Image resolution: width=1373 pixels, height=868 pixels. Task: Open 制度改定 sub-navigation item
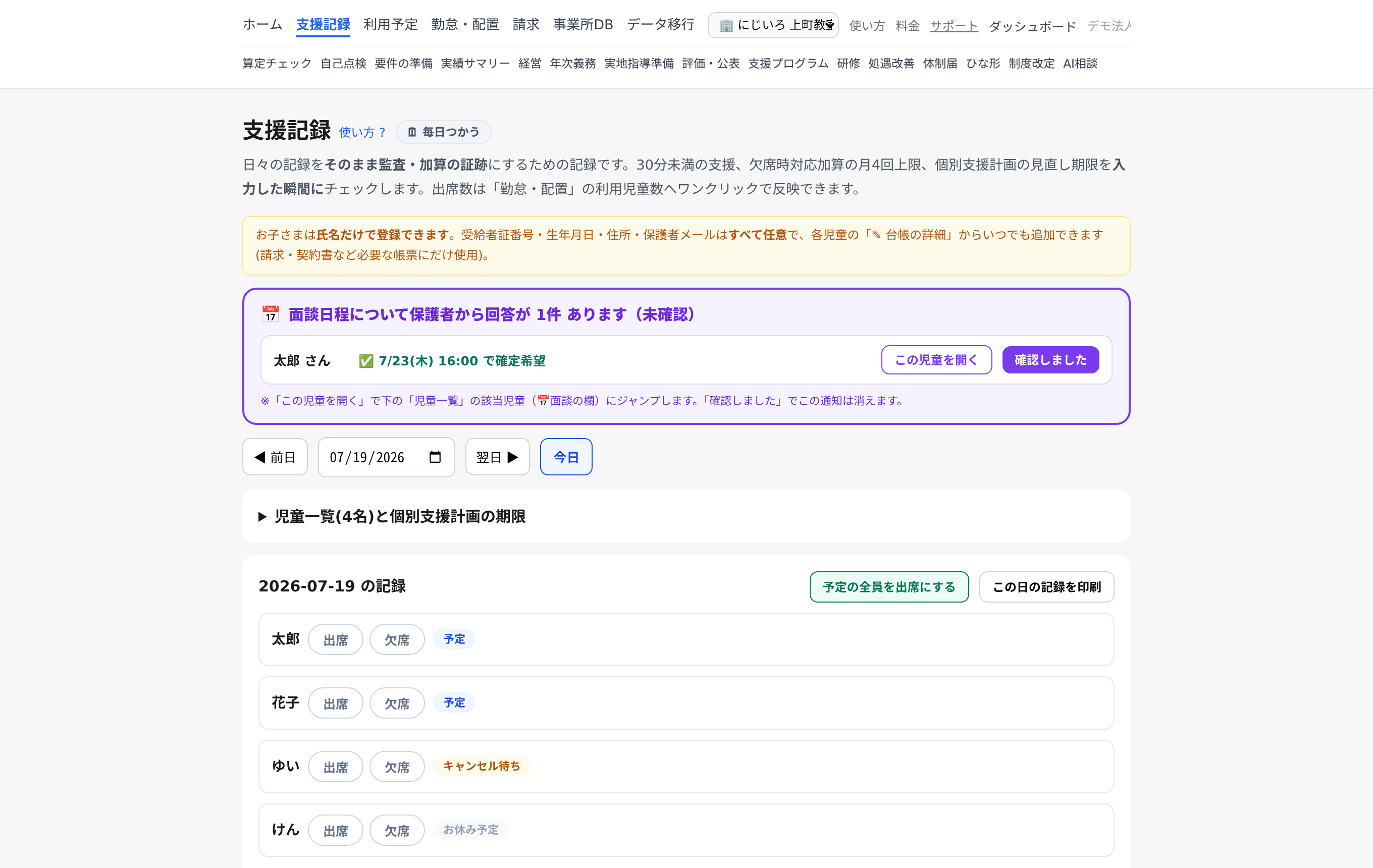[x=1031, y=63]
